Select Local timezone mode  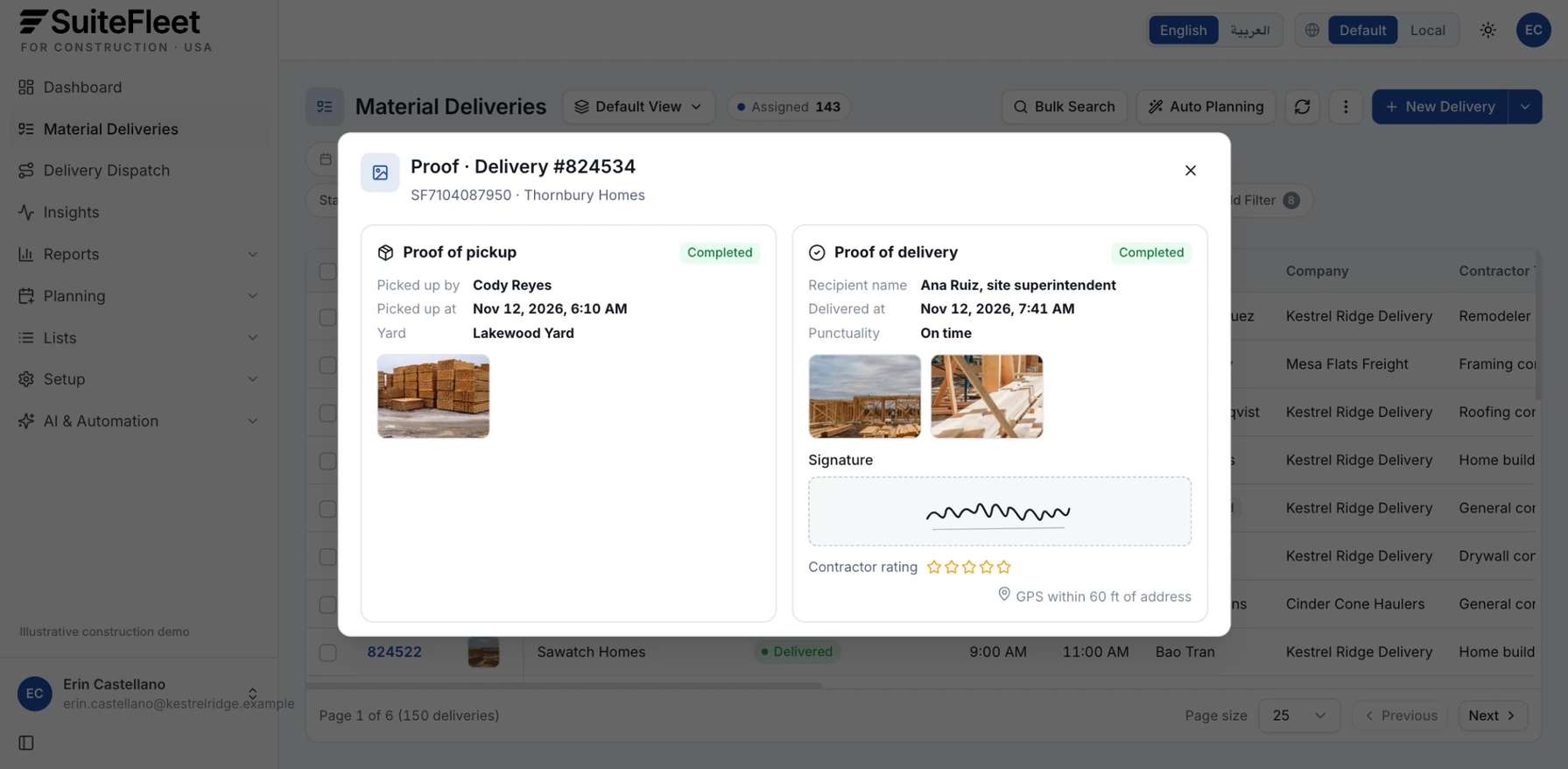(1427, 30)
